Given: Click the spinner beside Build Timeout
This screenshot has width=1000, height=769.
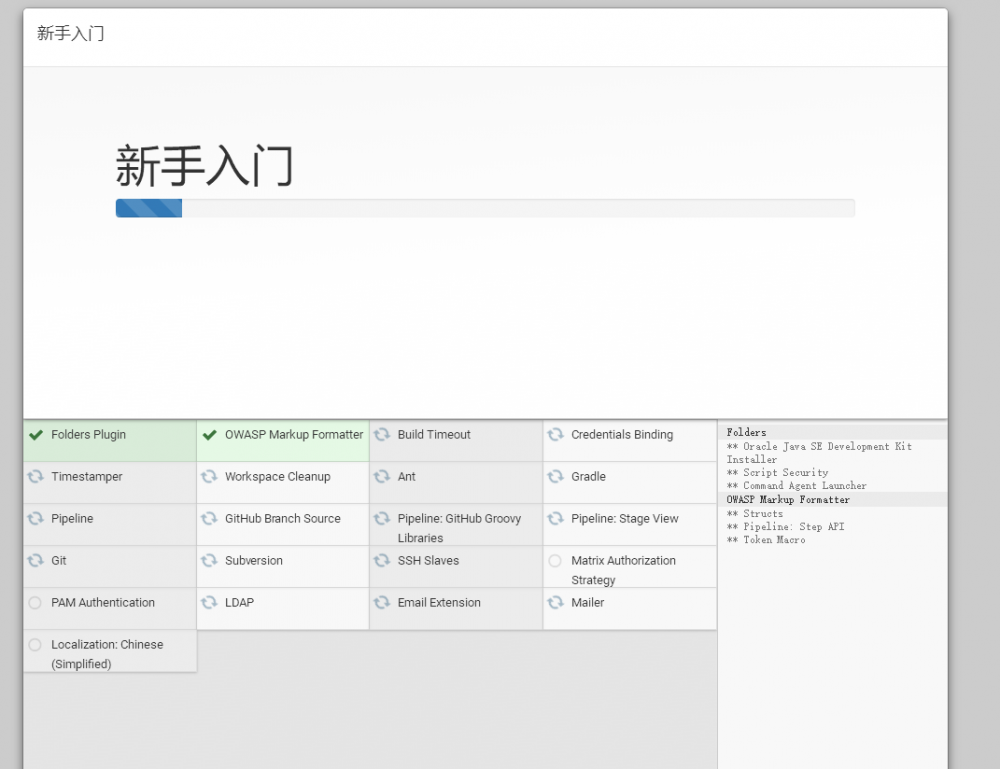Looking at the screenshot, I should [382, 435].
